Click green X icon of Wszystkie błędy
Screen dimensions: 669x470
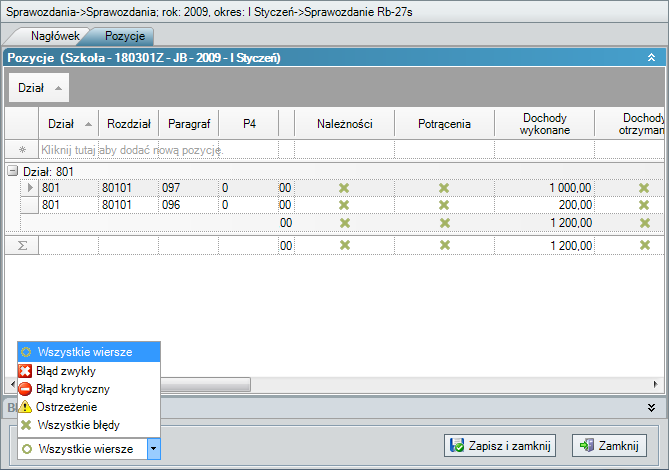pos(26,425)
